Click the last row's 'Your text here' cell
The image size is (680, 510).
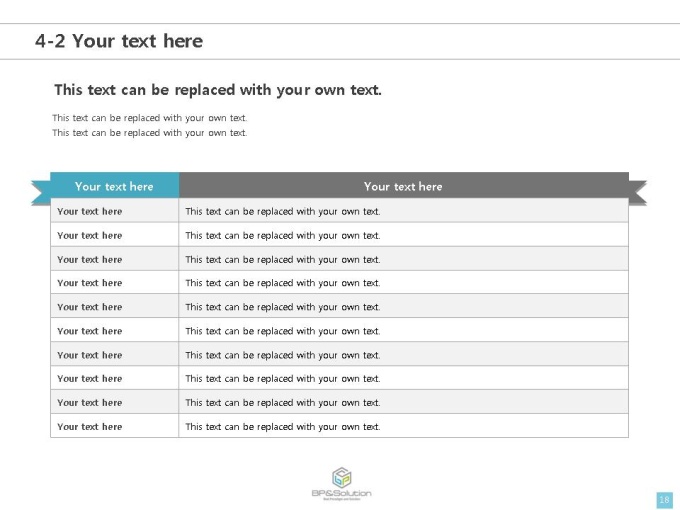pos(114,426)
